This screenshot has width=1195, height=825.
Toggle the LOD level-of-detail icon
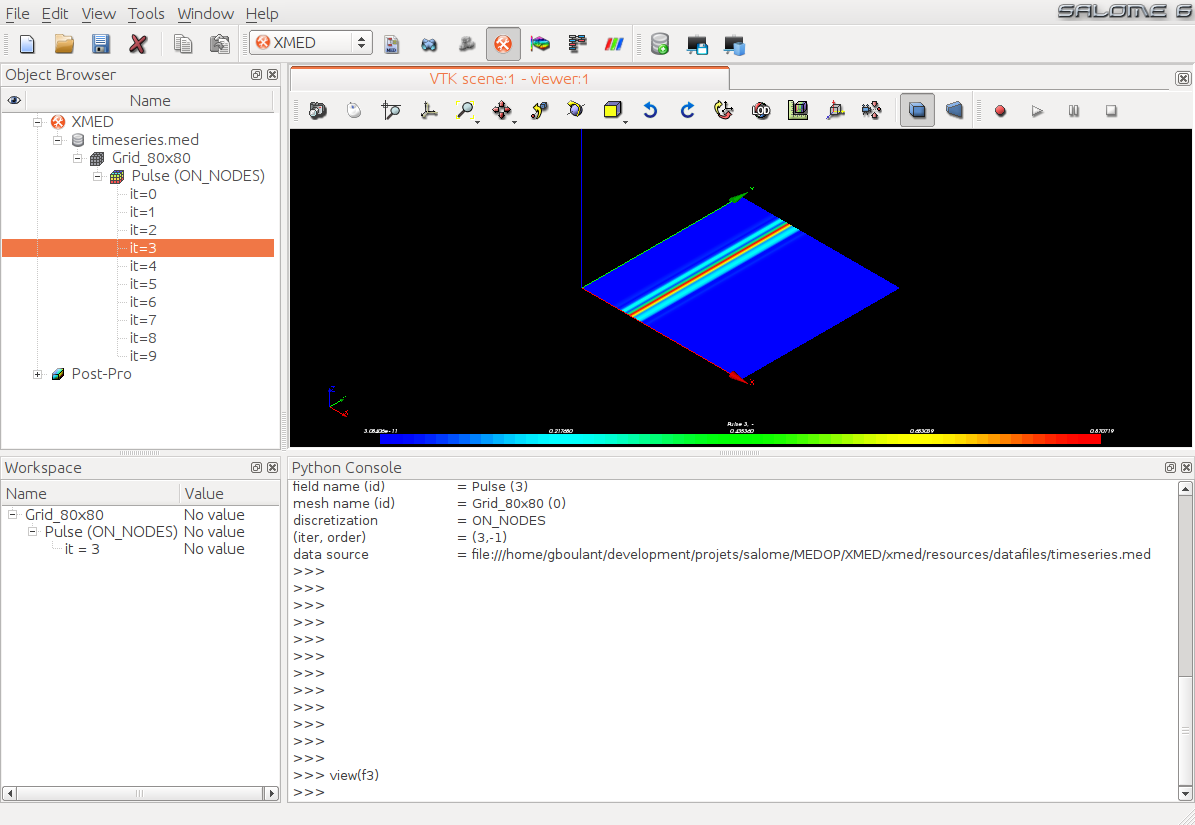click(x=761, y=110)
